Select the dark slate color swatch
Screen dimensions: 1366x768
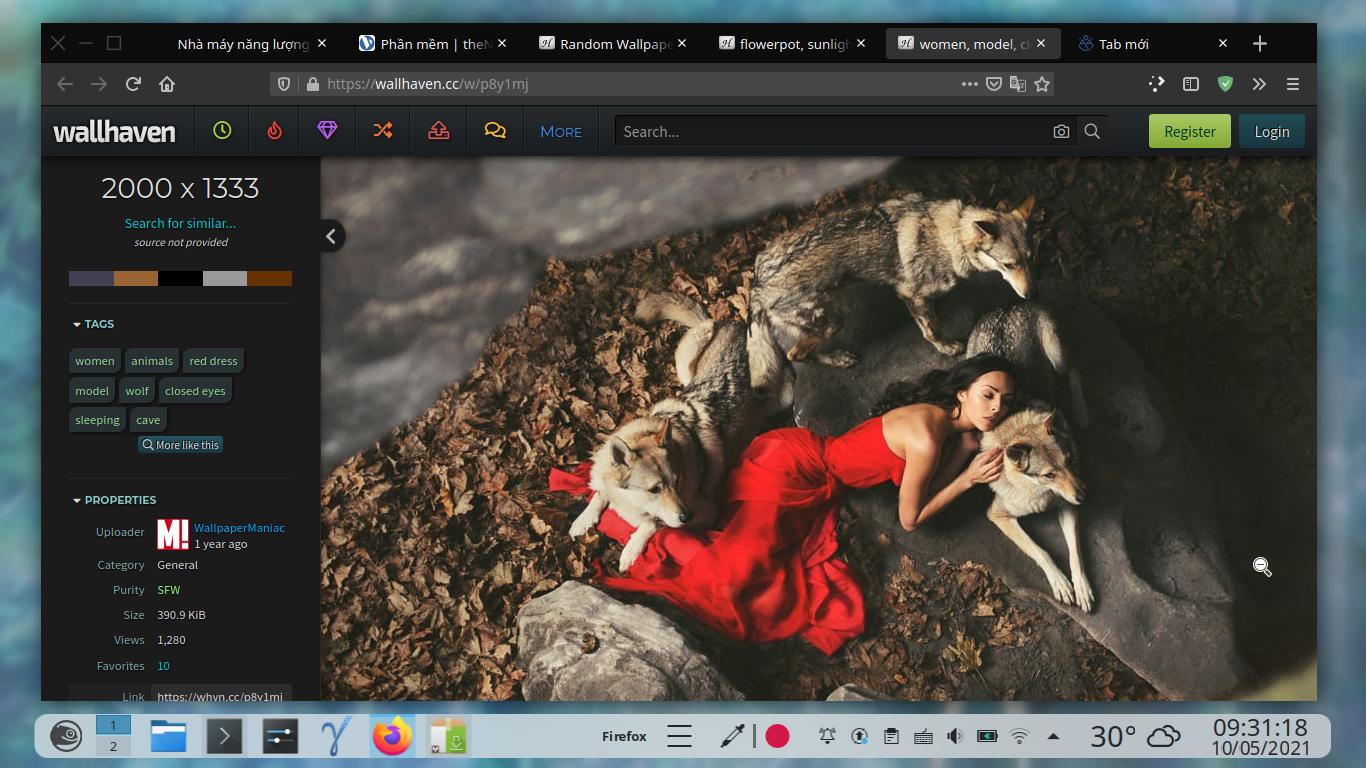[x=91, y=279]
